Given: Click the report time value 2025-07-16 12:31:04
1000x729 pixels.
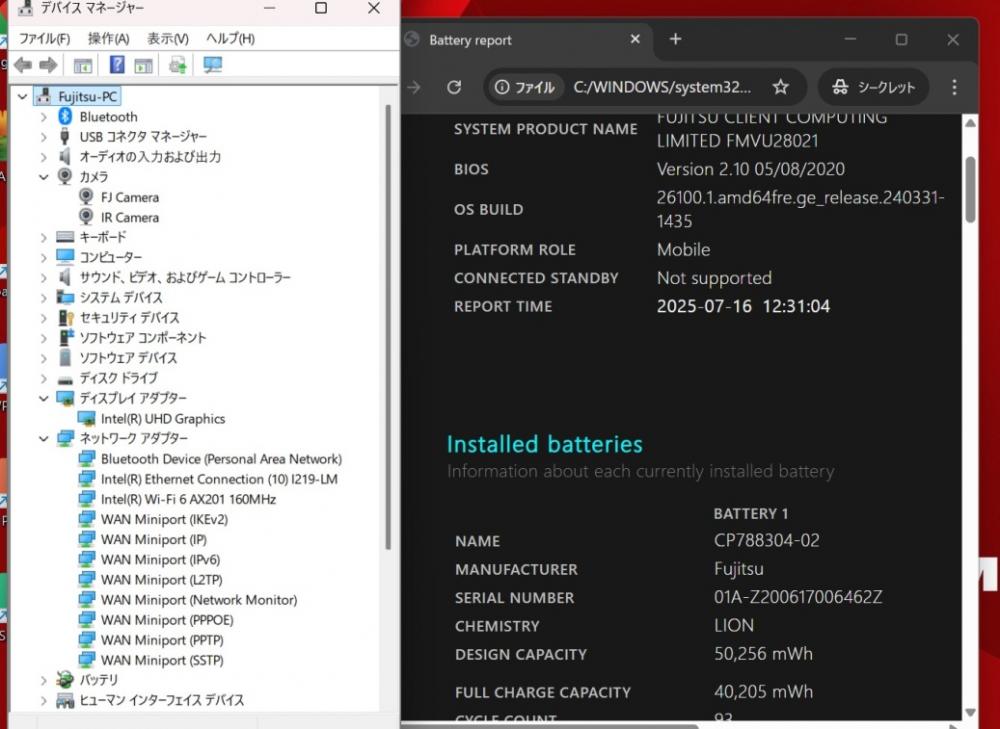Looking at the screenshot, I should coord(744,306).
